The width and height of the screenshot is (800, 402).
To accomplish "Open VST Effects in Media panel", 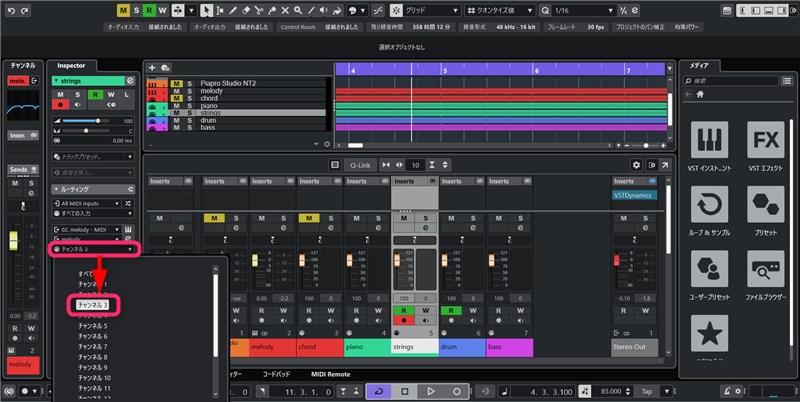I will 765,139.
